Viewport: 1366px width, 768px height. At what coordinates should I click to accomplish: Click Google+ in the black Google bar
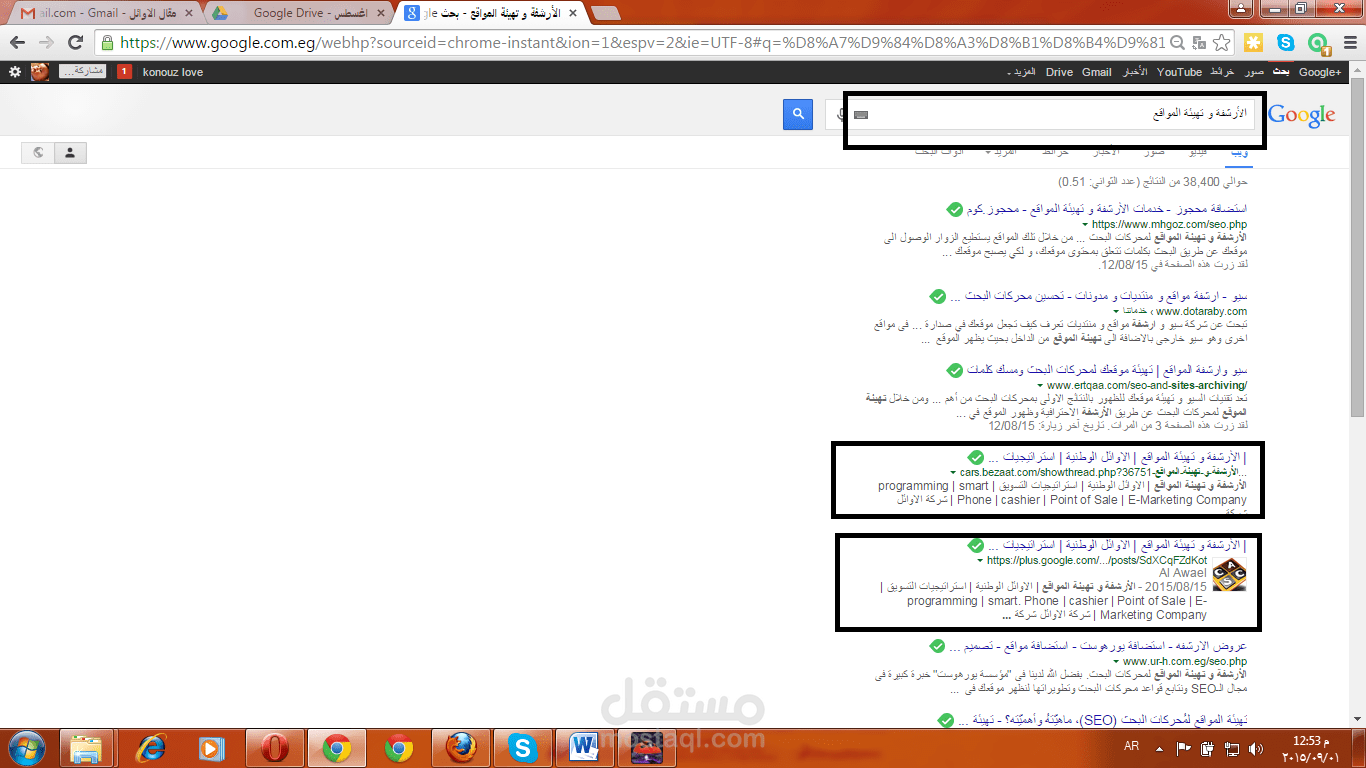point(1320,72)
